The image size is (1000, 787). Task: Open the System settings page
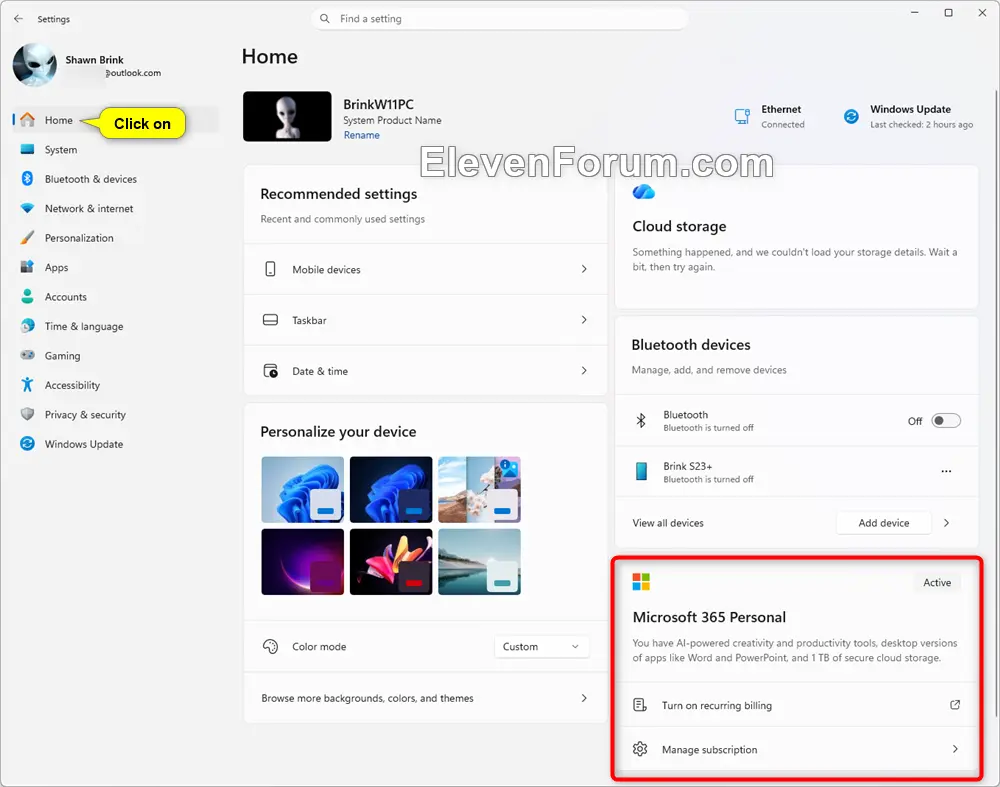pos(115,149)
